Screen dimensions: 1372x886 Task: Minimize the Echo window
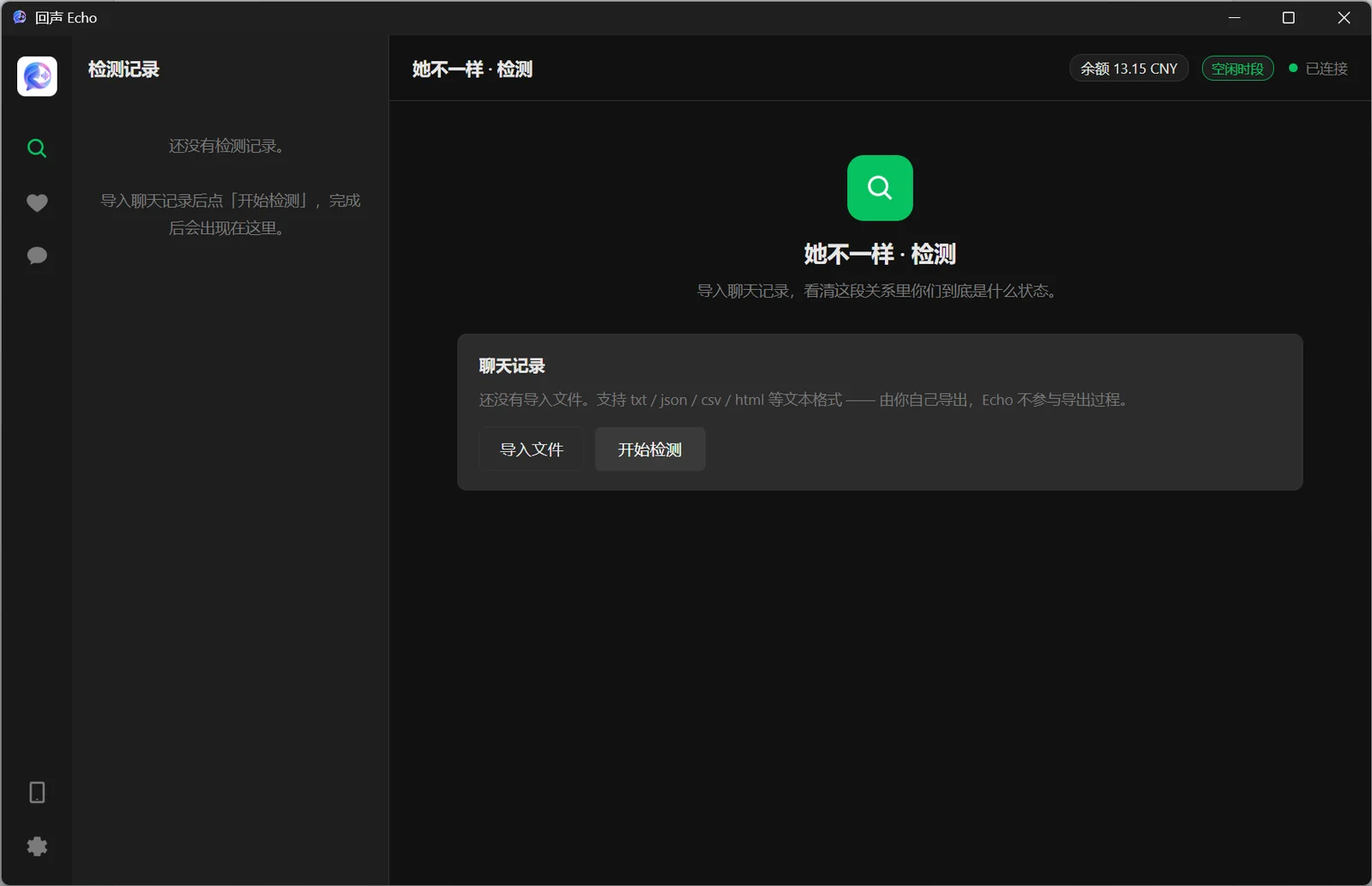1235,17
